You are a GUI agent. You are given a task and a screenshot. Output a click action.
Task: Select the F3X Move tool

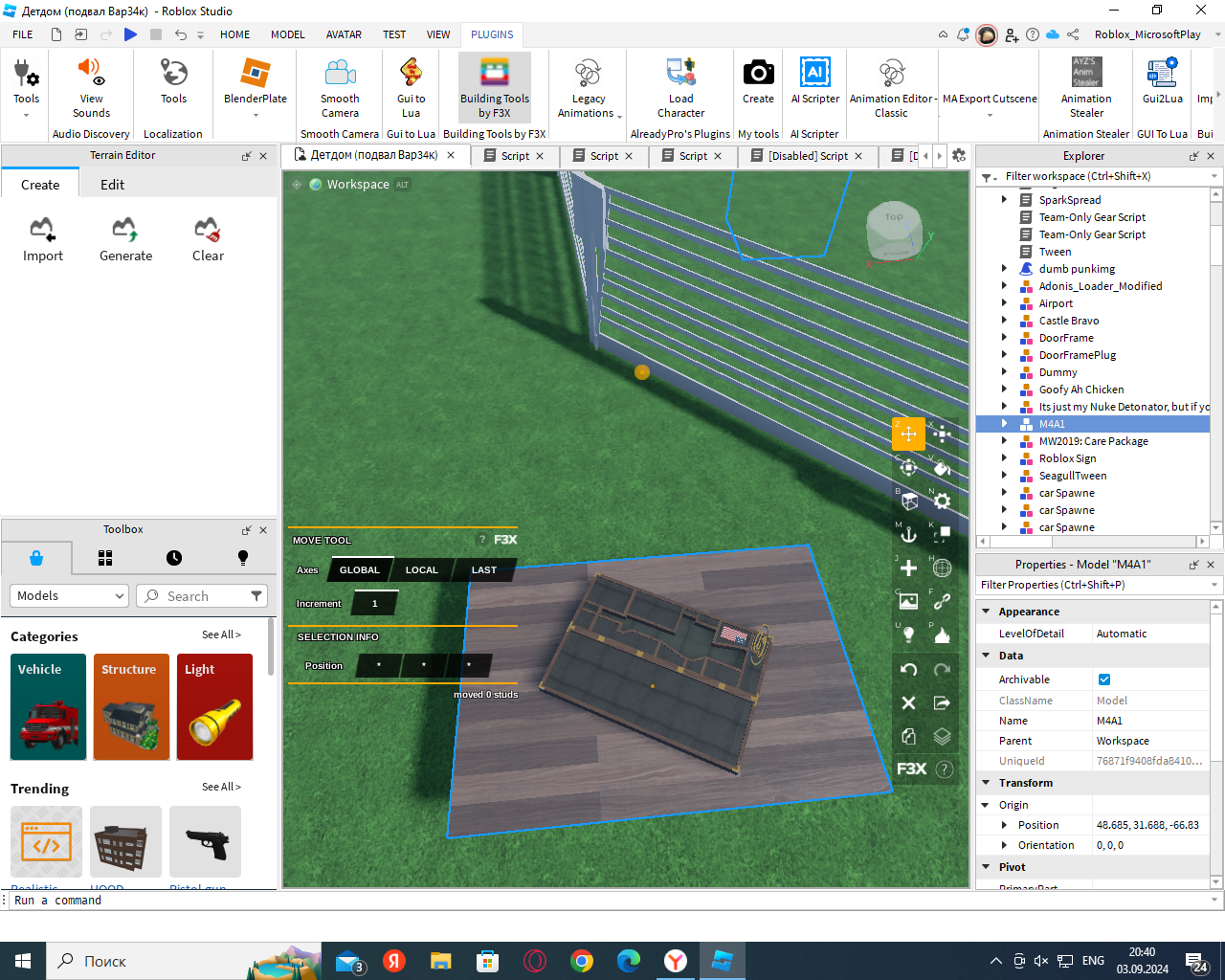point(908,434)
